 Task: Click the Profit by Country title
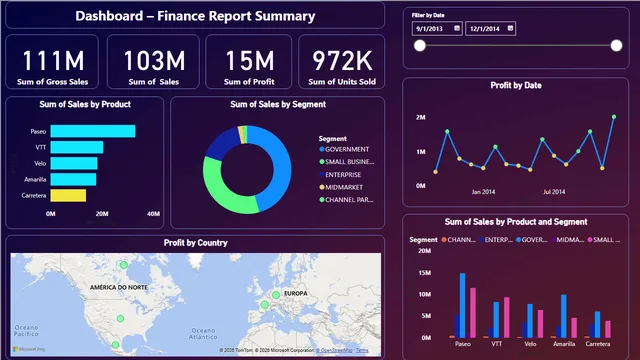point(196,243)
